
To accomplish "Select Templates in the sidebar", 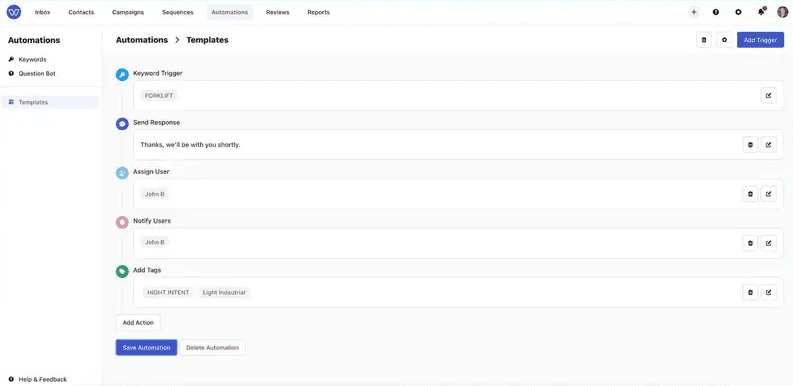I will [50, 102].
